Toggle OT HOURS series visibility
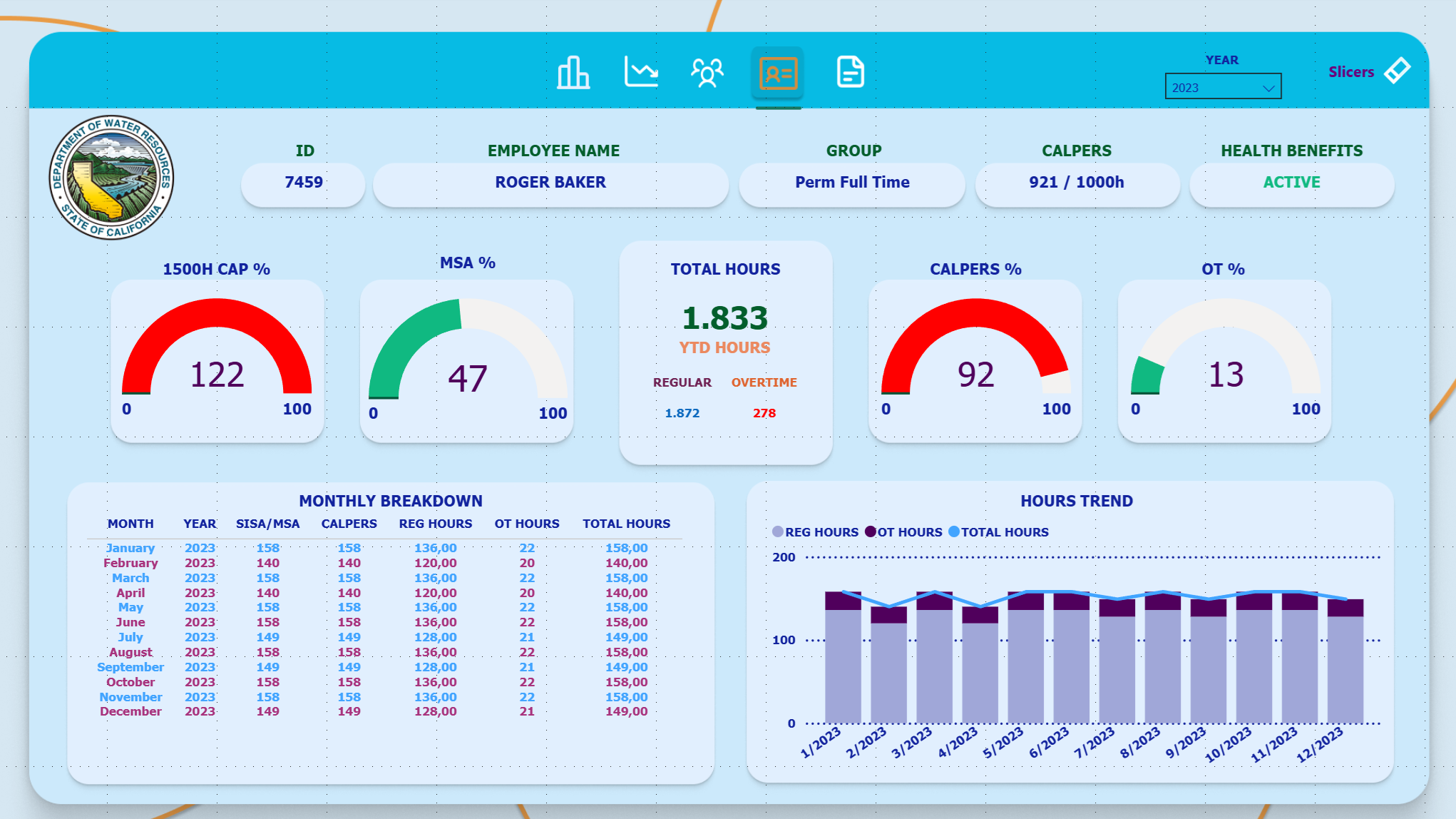Image resolution: width=1456 pixels, height=819 pixels. (x=906, y=532)
